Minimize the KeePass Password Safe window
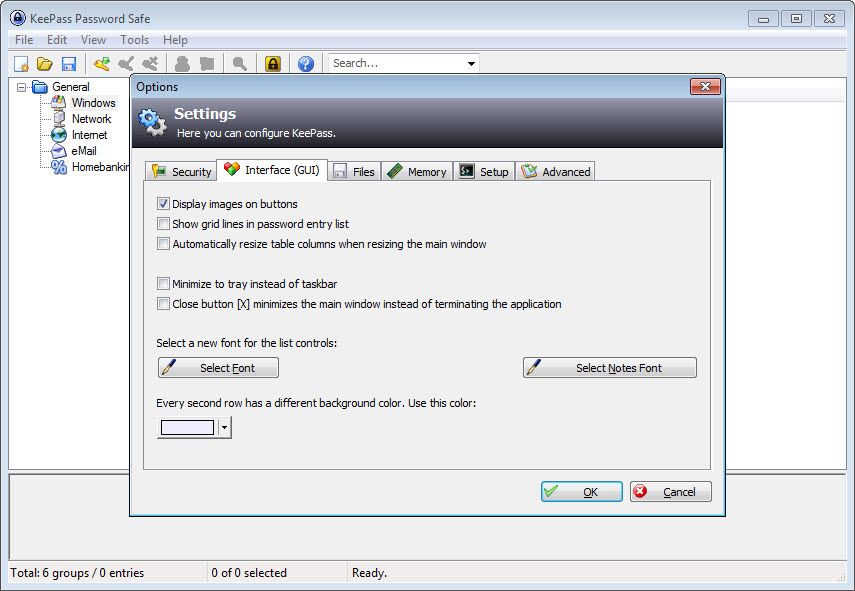The width and height of the screenshot is (855, 591). (763, 19)
